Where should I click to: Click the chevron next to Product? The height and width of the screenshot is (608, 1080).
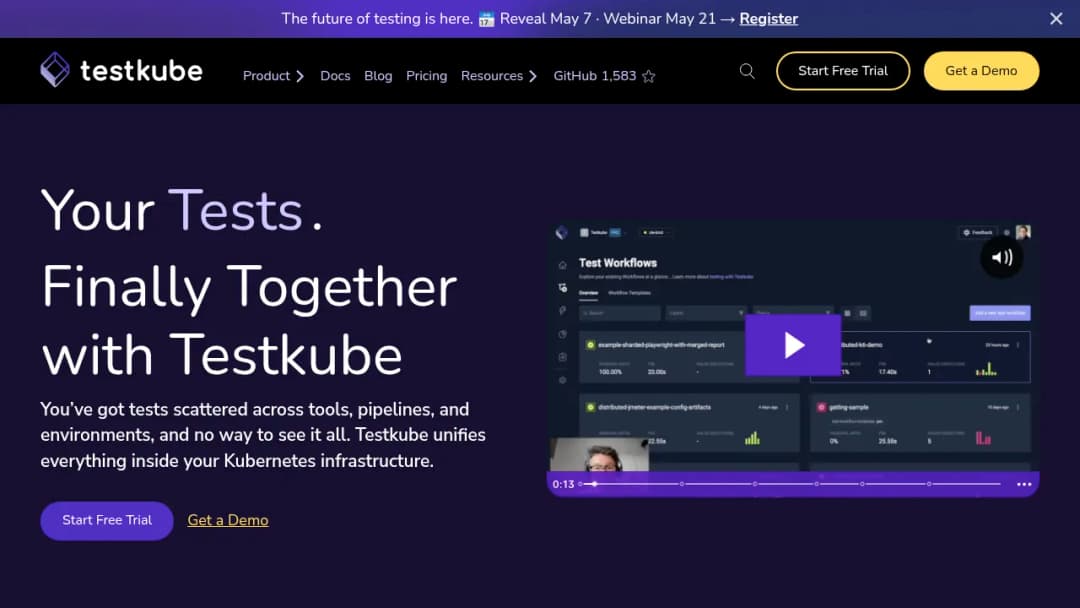pos(300,76)
